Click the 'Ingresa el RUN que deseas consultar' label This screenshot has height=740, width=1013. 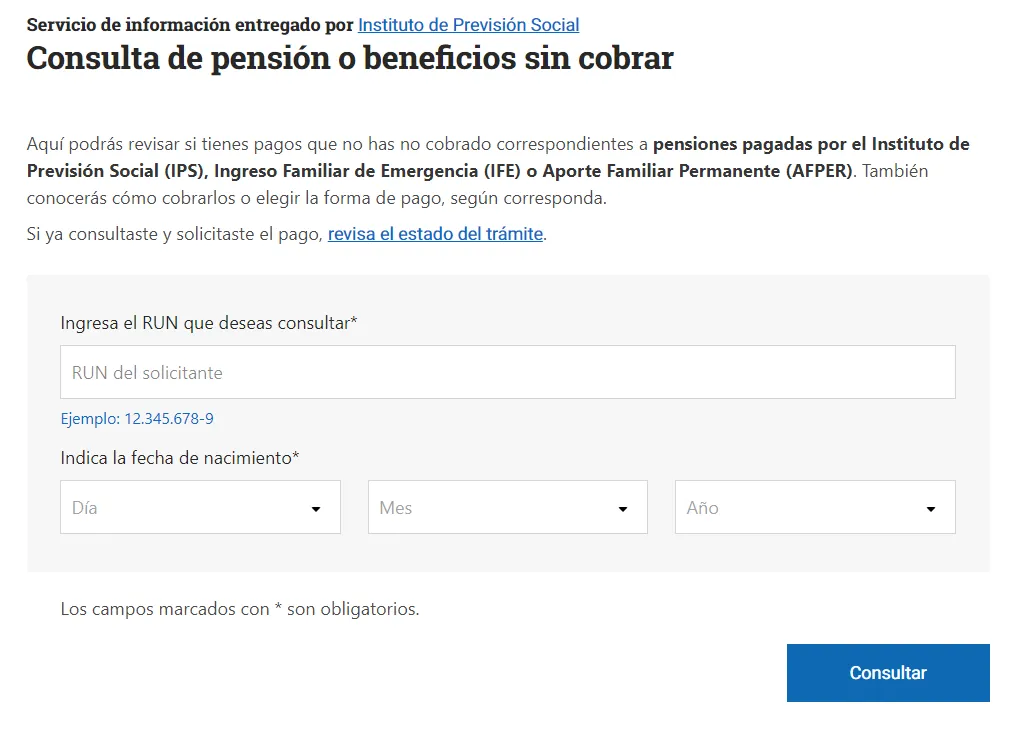tap(208, 323)
